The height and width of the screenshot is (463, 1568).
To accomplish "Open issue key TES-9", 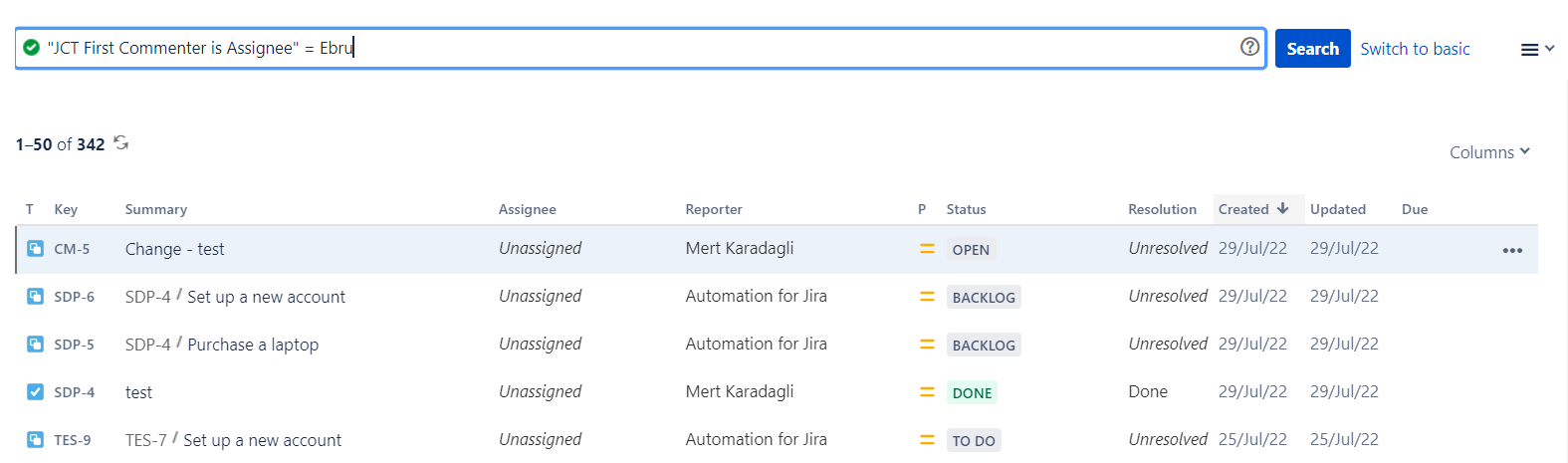I will (72, 440).
